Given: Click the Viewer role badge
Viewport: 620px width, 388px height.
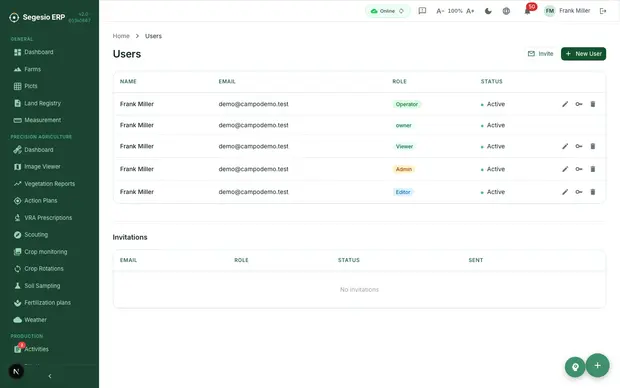Looking at the screenshot, I should [404, 146].
